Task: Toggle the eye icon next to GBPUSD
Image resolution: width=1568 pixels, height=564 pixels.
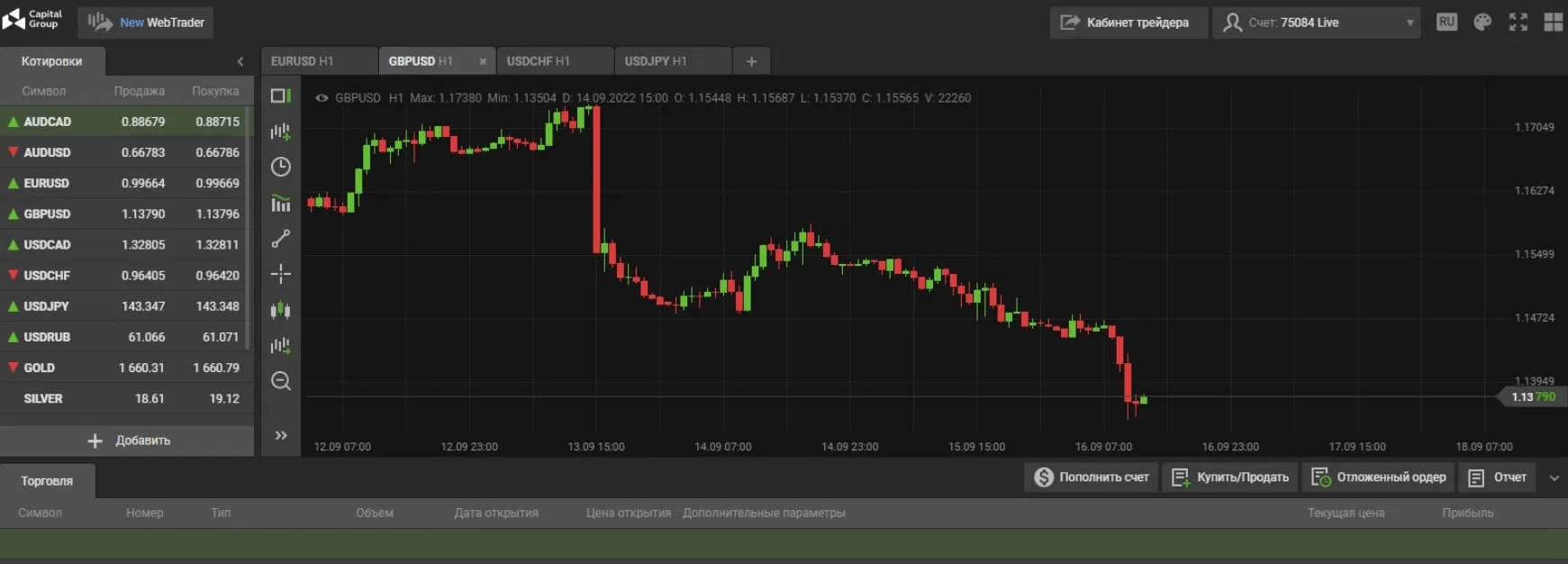Action: coord(322,98)
